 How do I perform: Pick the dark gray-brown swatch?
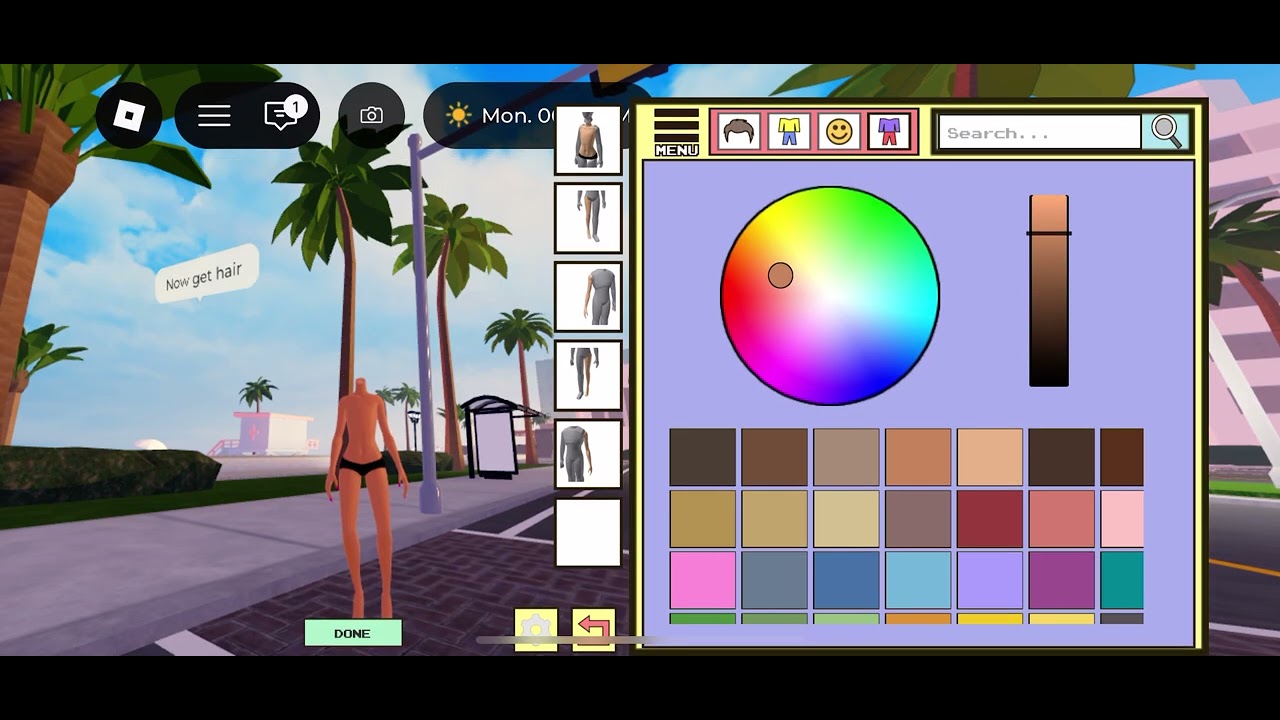pyautogui.click(x=702, y=457)
